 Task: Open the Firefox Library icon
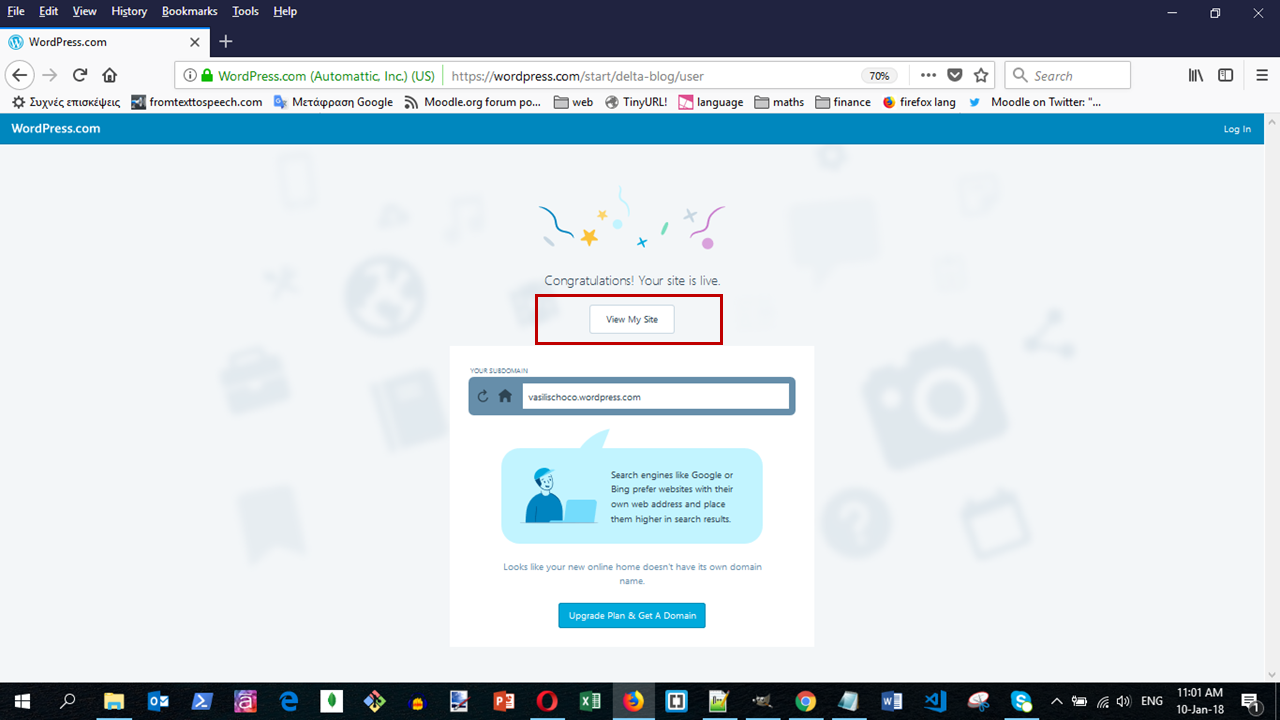coord(1195,75)
